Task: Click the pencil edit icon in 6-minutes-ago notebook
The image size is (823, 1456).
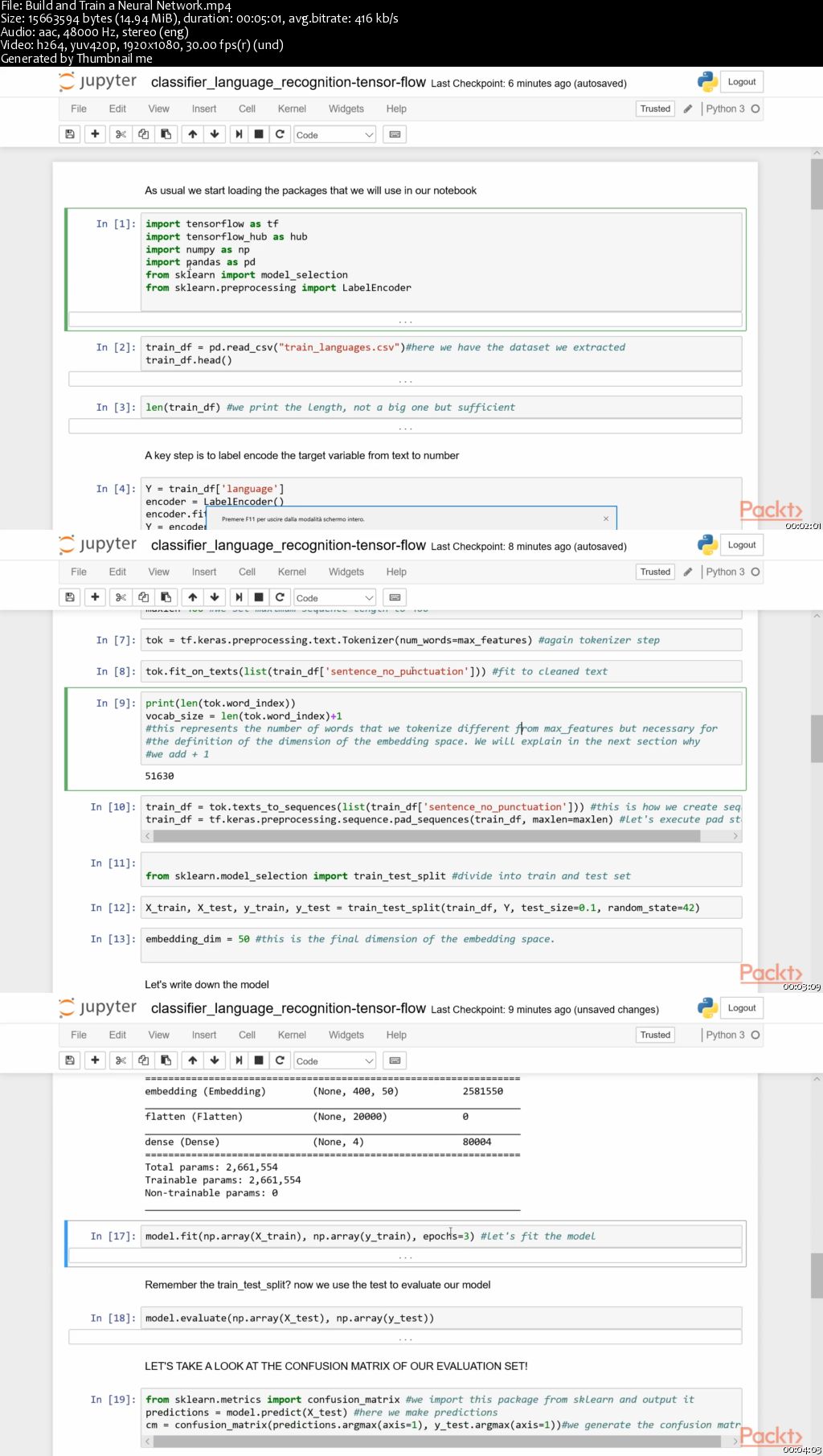Action: click(688, 109)
